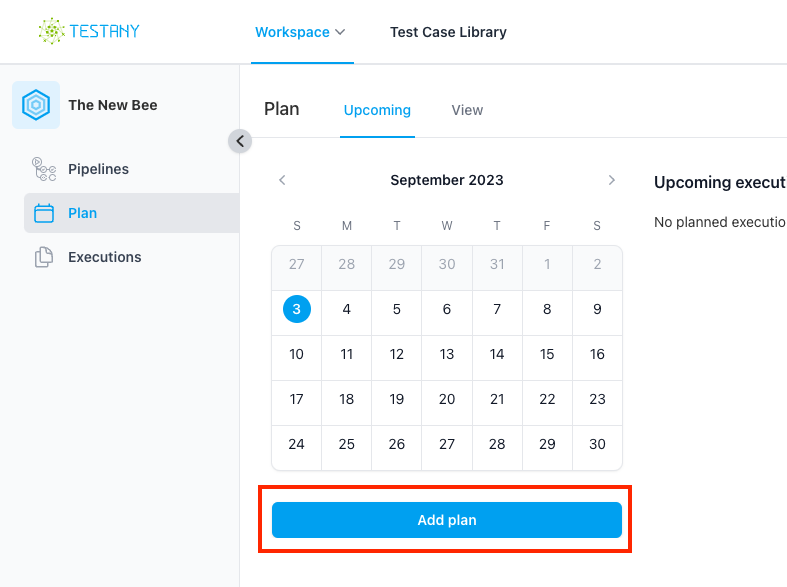Click the Testany logo icon
Screen dimensions: 787x587
(x=52, y=31)
